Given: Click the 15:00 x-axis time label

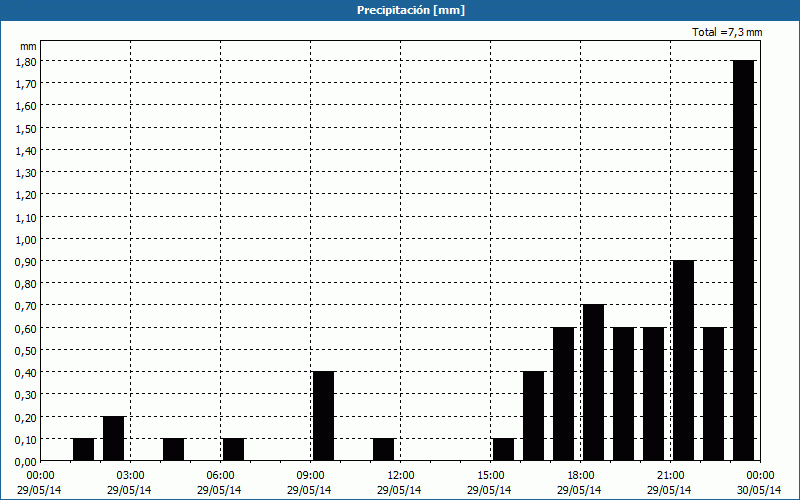Looking at the screenshot, I should click(x=490, y=476).
